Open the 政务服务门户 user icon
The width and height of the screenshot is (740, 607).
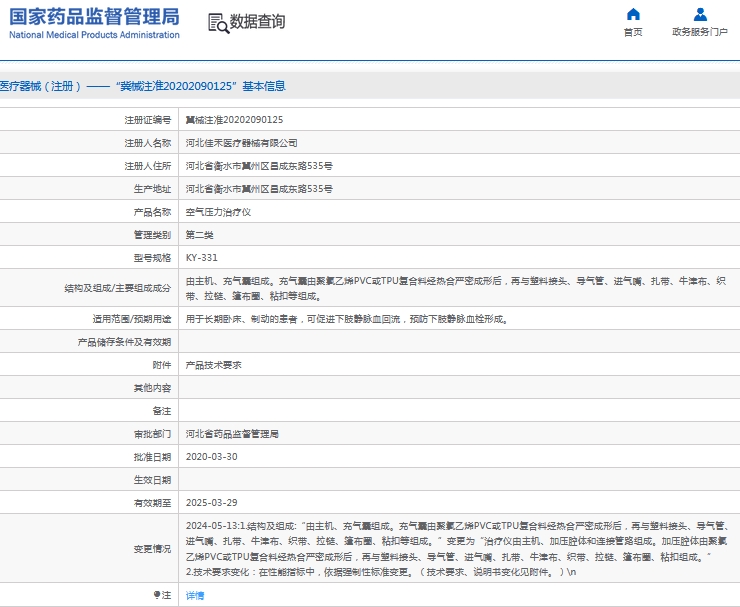700,14
